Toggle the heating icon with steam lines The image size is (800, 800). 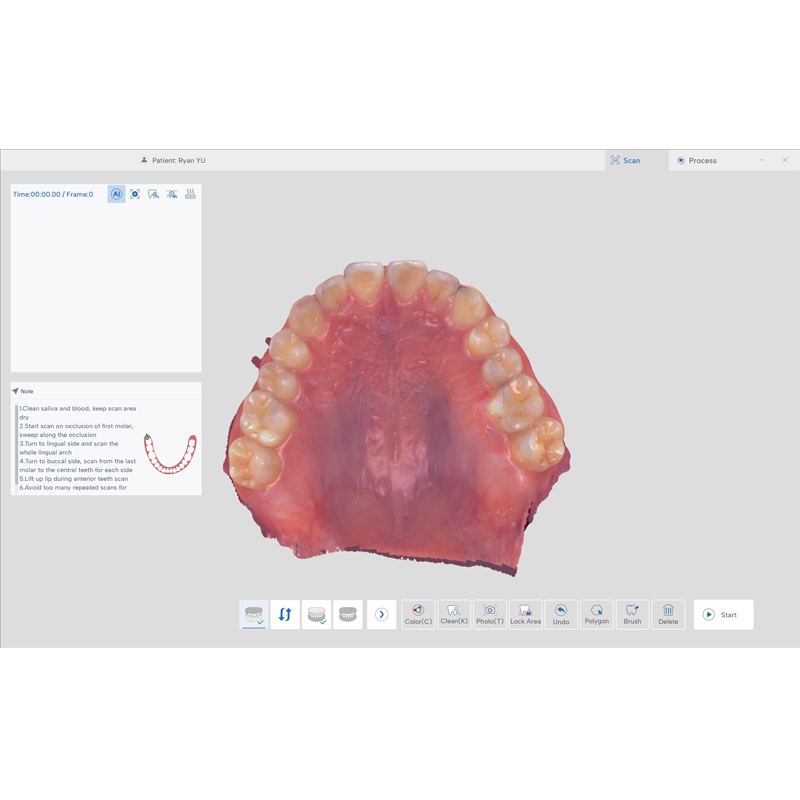(x=190, y=194)
